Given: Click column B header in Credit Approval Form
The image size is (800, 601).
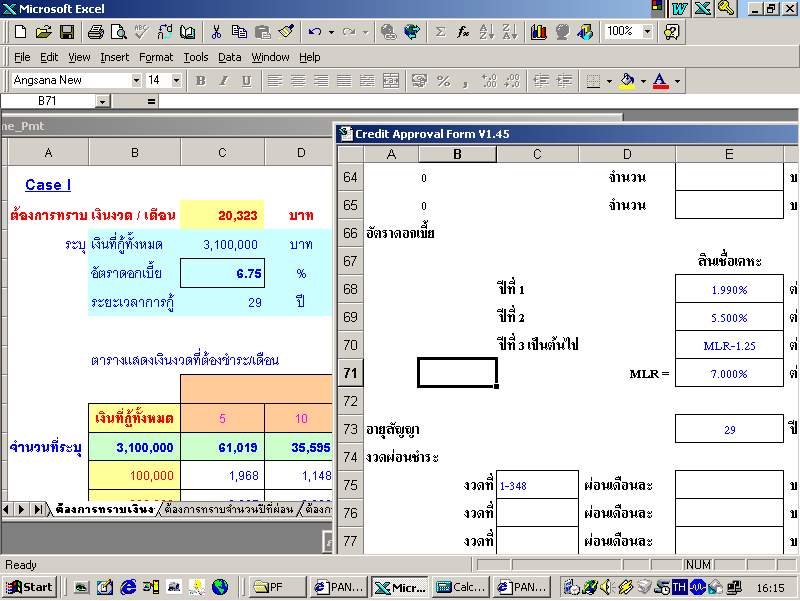Looking at the screenshot, I should [x=457, y=154].
